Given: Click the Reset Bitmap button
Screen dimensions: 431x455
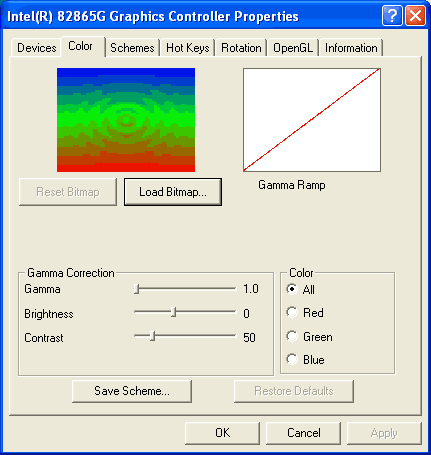Looking at the screenshot, I should click(x=68, y=192).
